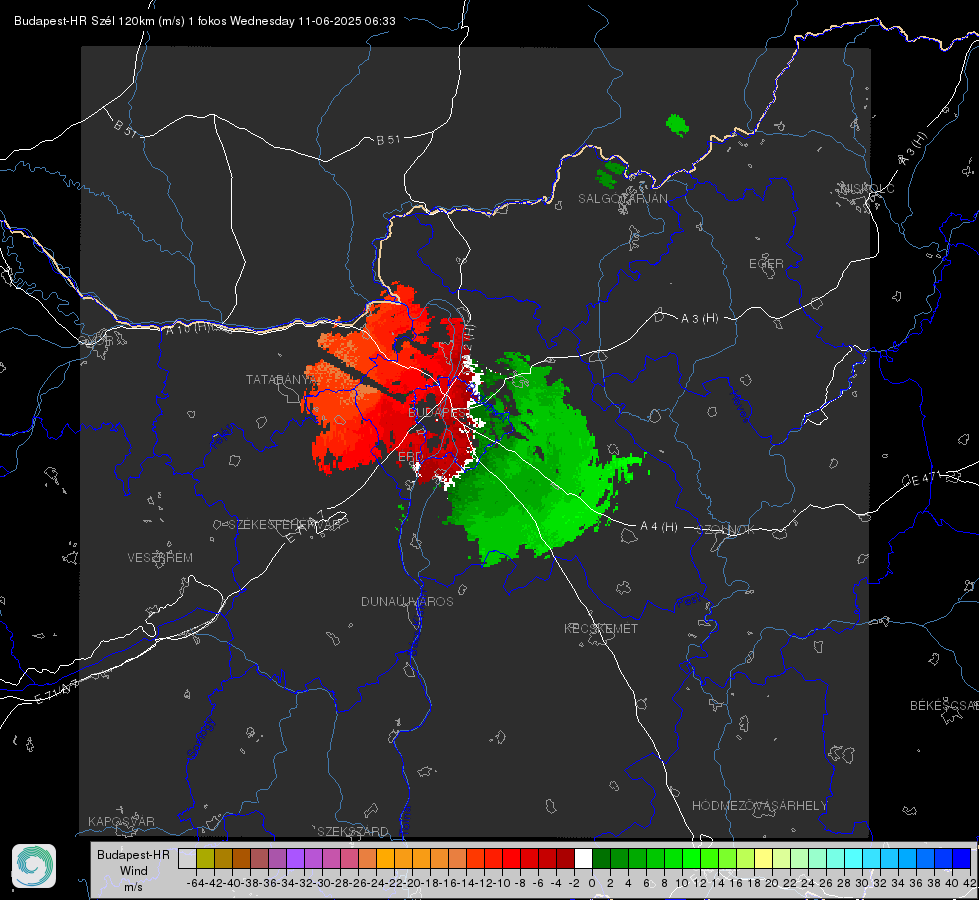Choose the bright green swatch between 10 and 12
This screenshot has height=900, width=979.
click(691, 858)
